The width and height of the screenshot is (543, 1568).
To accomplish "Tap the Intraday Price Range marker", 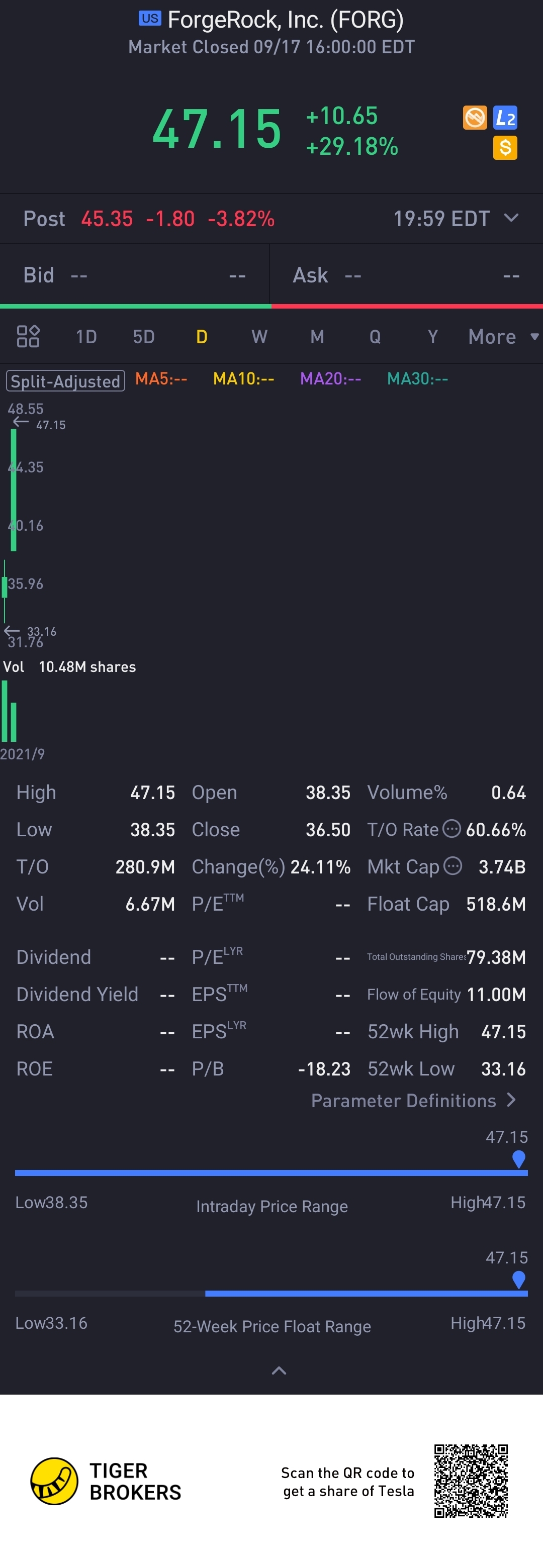I will (519, 1159).
